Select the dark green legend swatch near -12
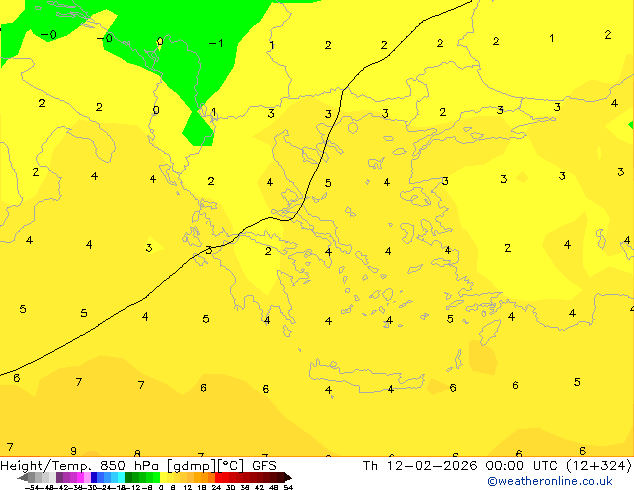The image size is (634, 490). point(129,477)
